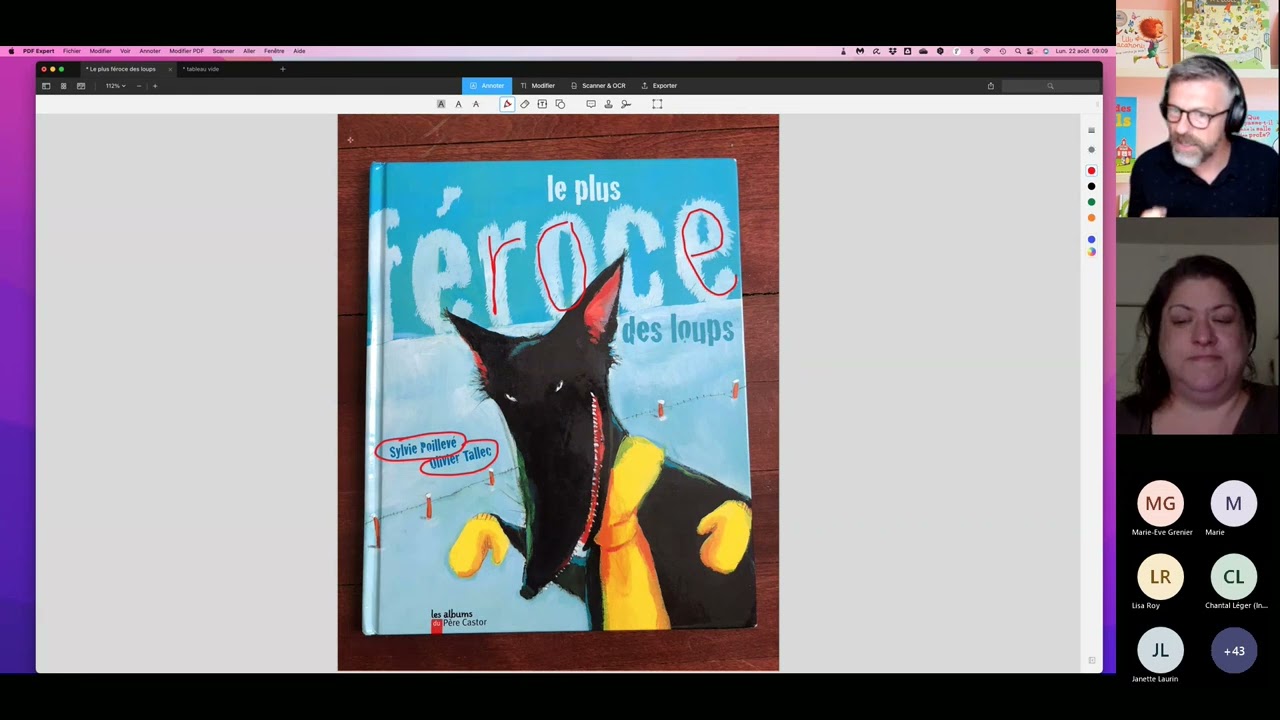
Task: Choose the strikethrough text tool
Action: point(476,104)
